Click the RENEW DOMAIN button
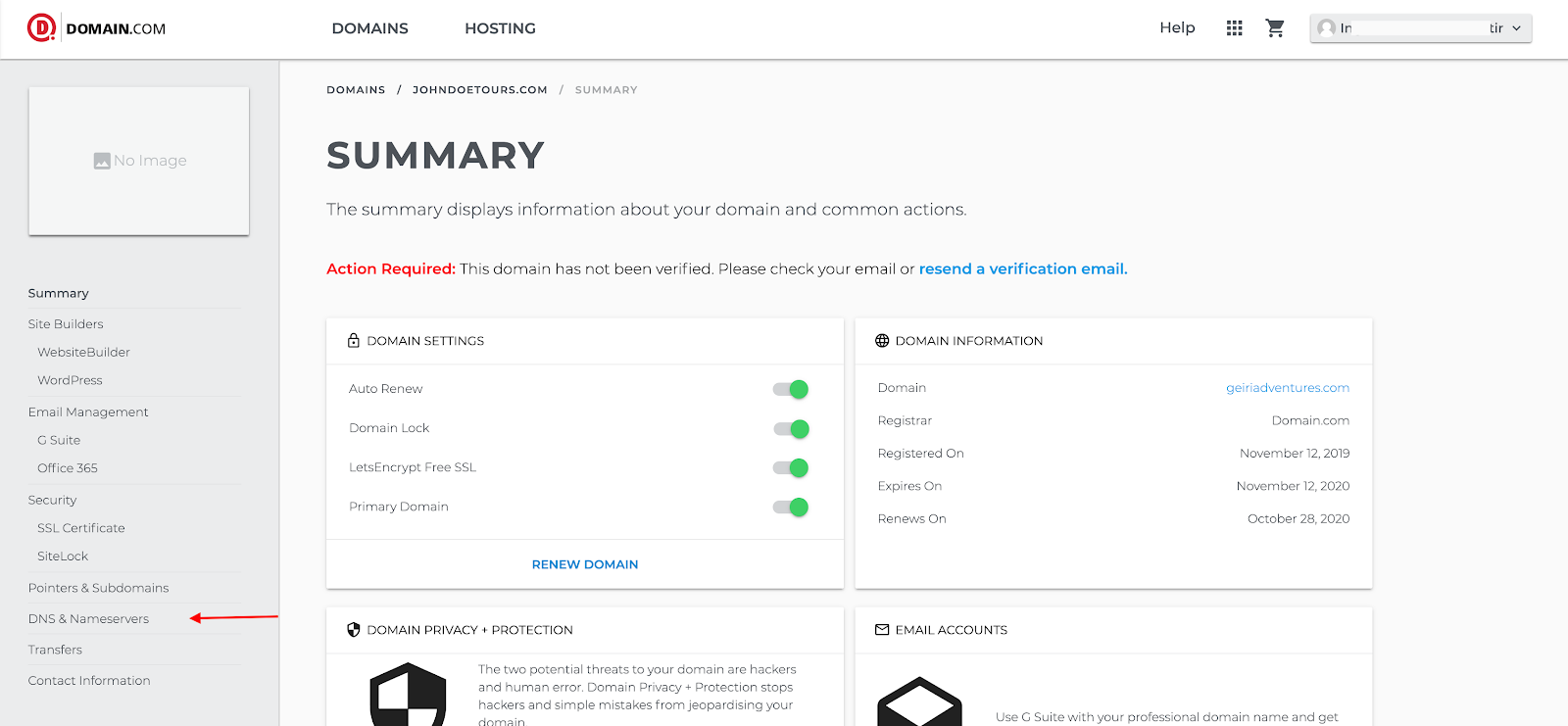This screenshot has width=1568, height=726. pos(585,564)
